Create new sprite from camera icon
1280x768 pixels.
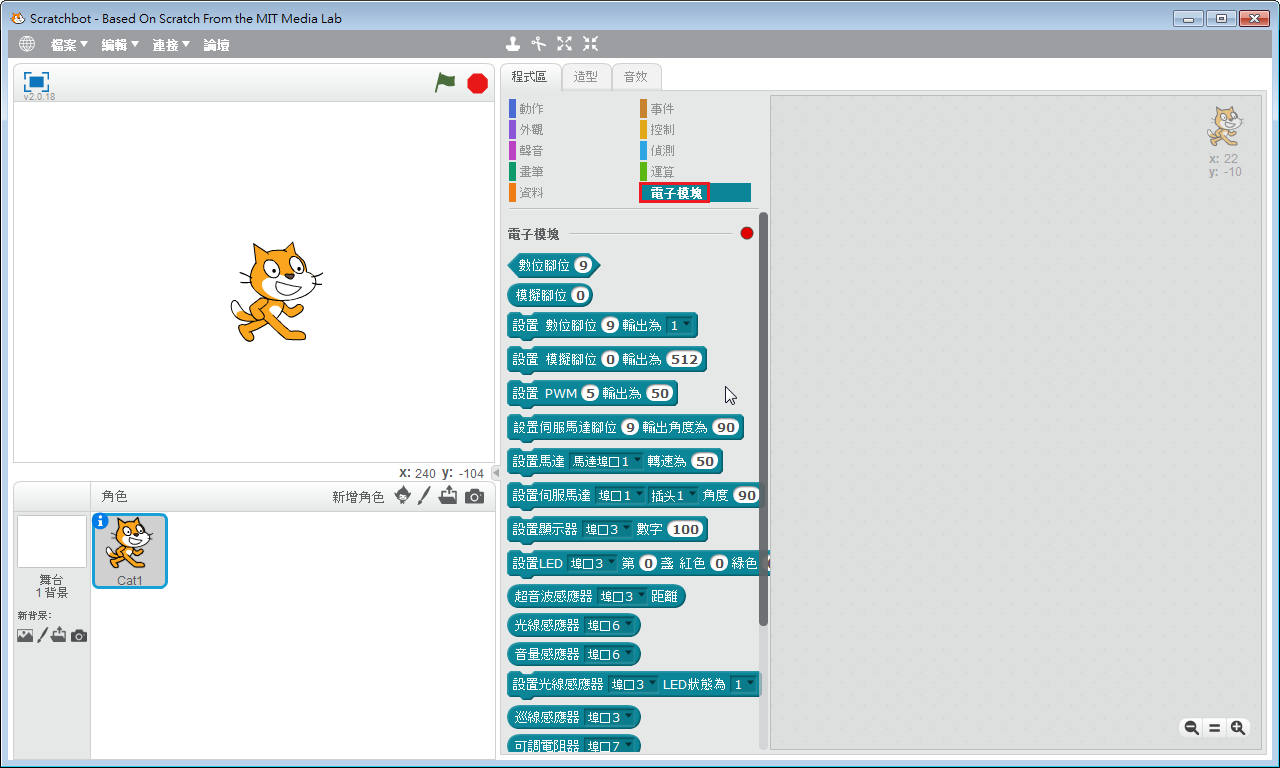[474, 496]
